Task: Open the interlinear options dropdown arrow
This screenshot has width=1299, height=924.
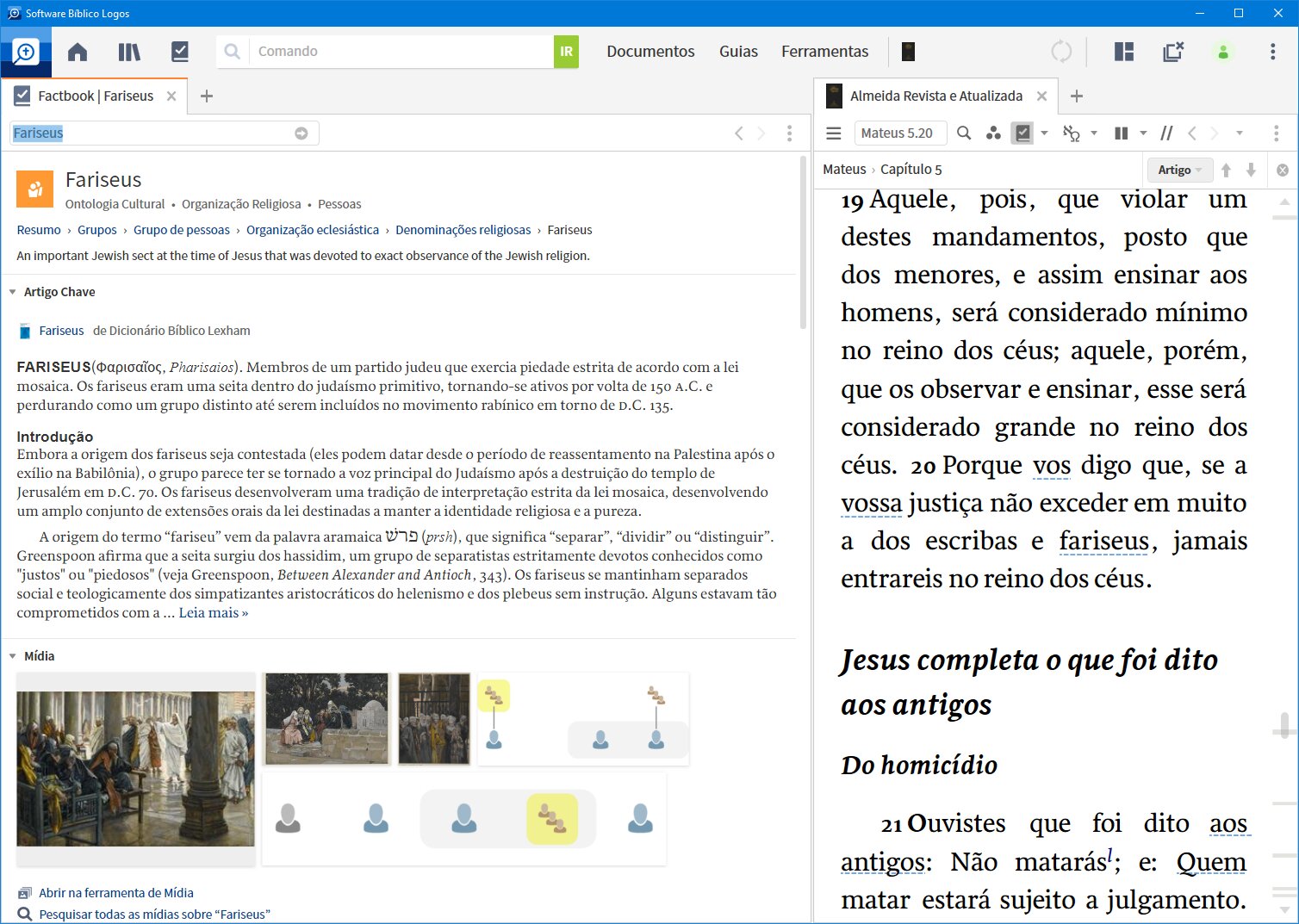Action: pyautogui.click(x=1094, y=133)
